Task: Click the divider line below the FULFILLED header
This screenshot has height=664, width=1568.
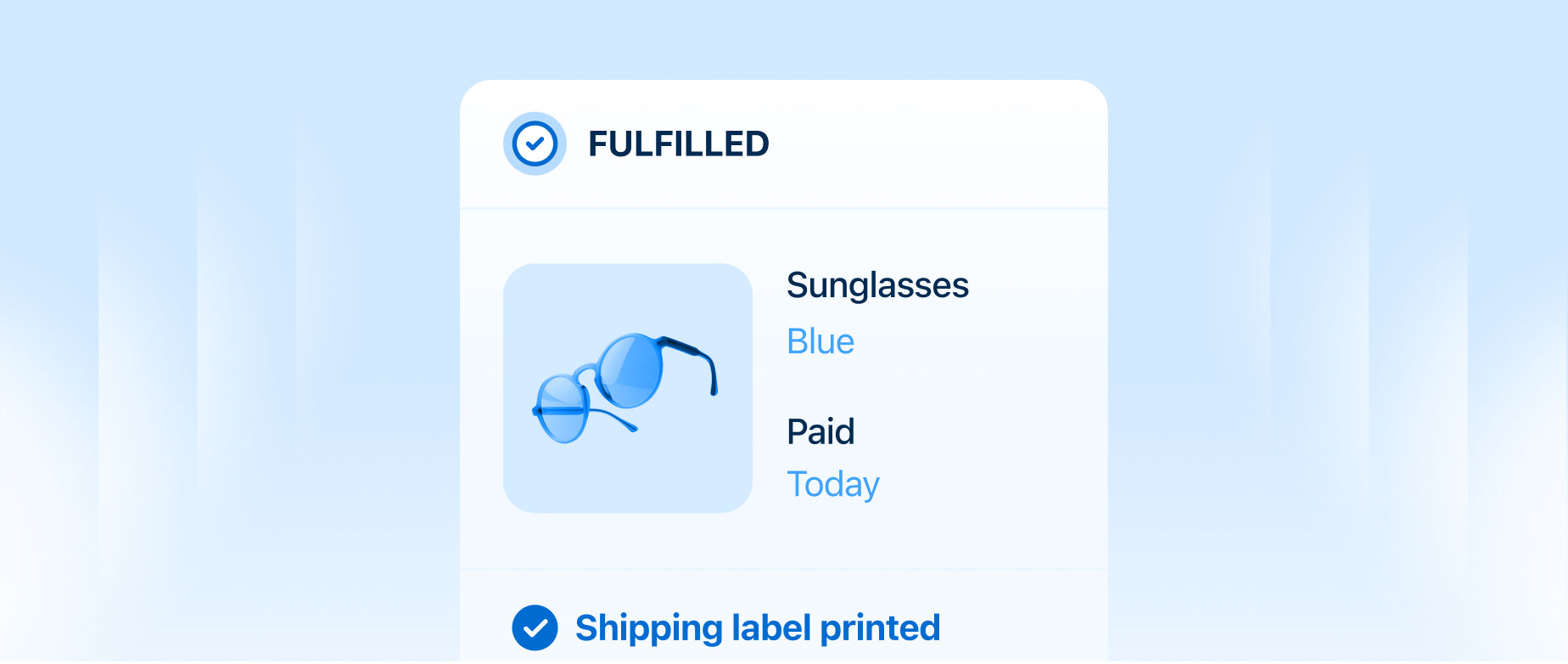Action: 783,208
